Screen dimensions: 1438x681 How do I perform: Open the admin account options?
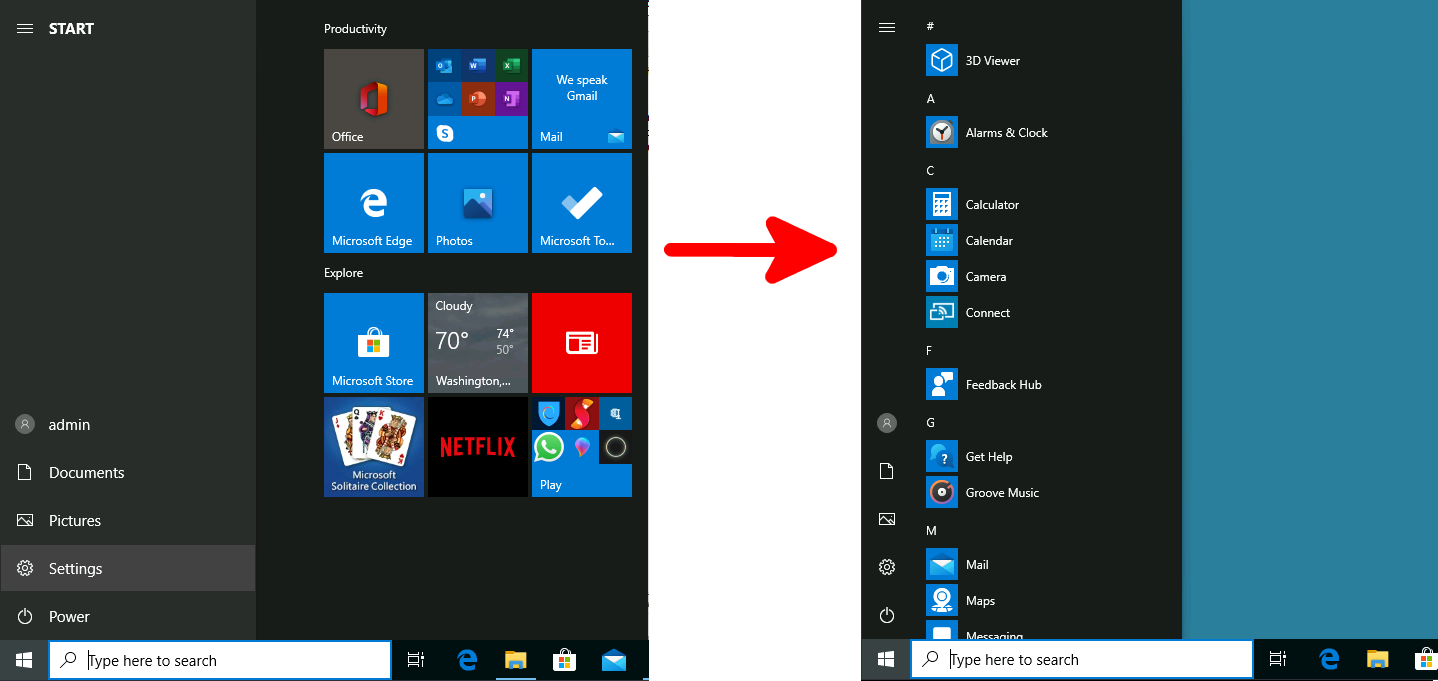click(x=69, y=424)
